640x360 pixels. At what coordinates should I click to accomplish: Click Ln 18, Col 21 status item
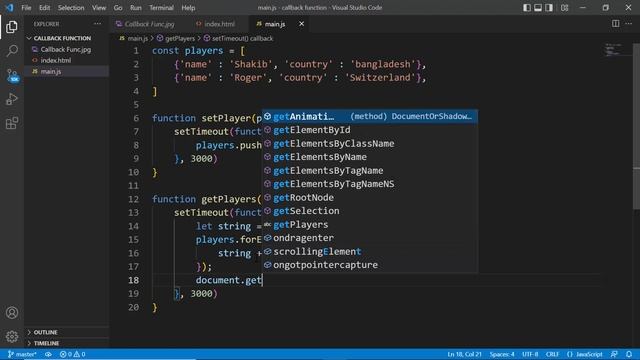[464, 354]
